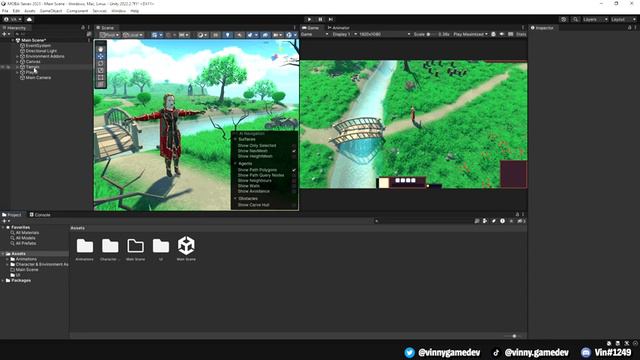Uncheck Show Path Polygons checkbox

[x=294, y=170]
